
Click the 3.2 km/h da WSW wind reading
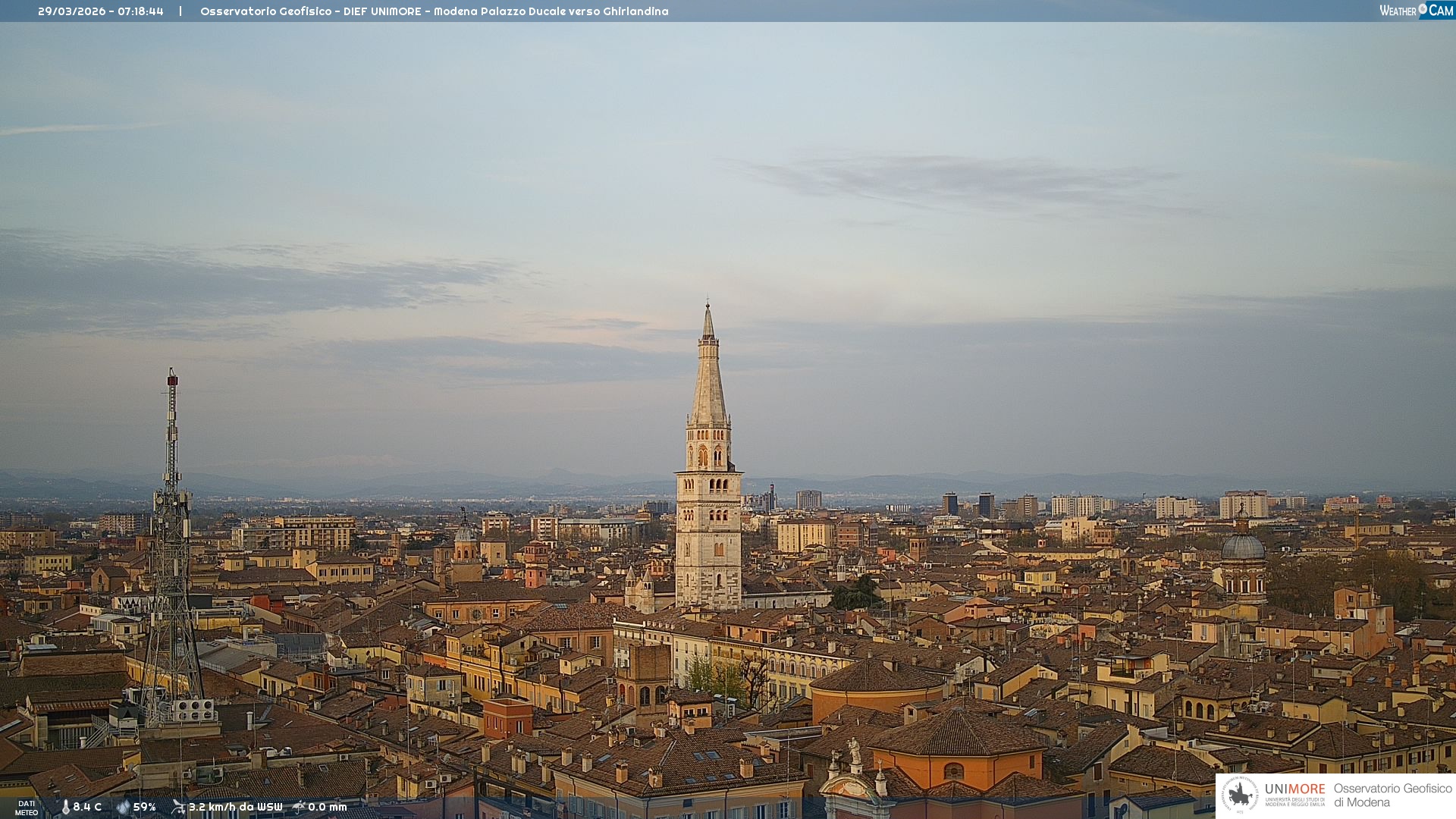[x=235, y=807]
